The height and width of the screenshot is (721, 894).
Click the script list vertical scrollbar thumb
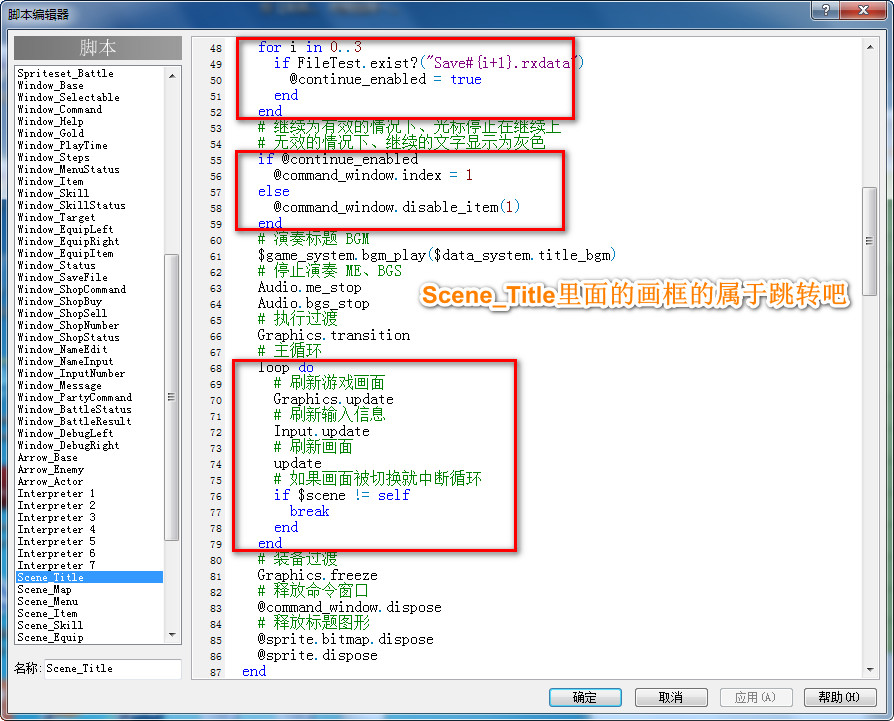172,397
